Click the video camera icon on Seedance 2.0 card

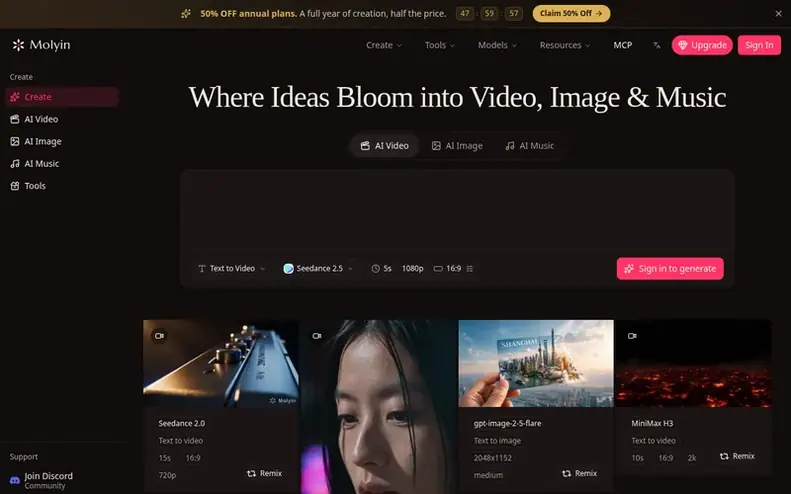159,336
